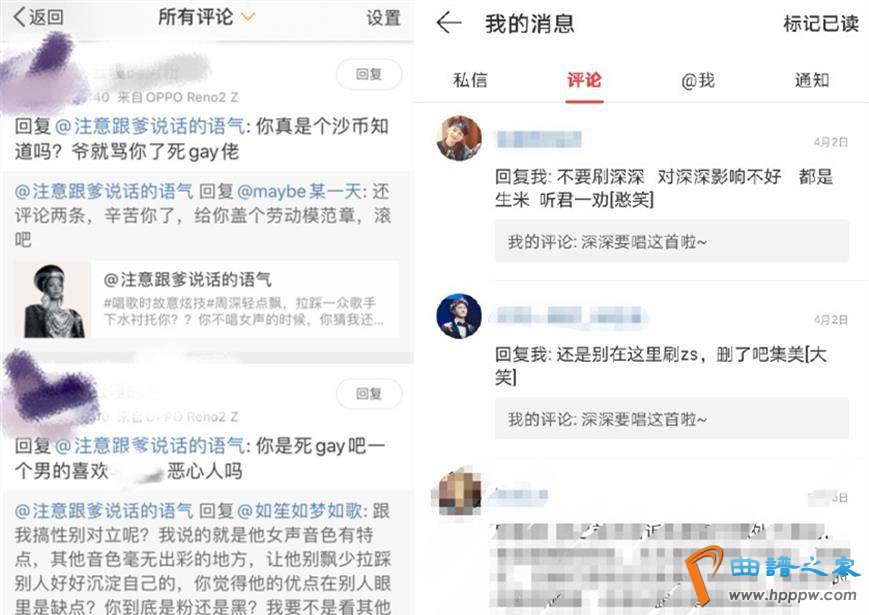The width and height of the screenshot is (869, 615).
Task: Tap the second comment's 回复 button
Action: coord(369,394)
